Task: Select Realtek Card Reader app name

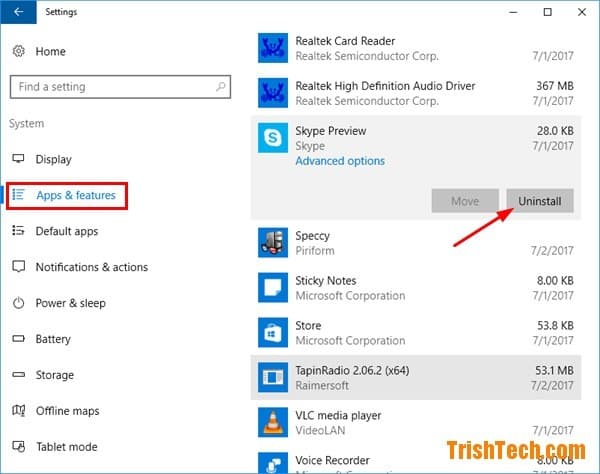Action: [345, 41]
